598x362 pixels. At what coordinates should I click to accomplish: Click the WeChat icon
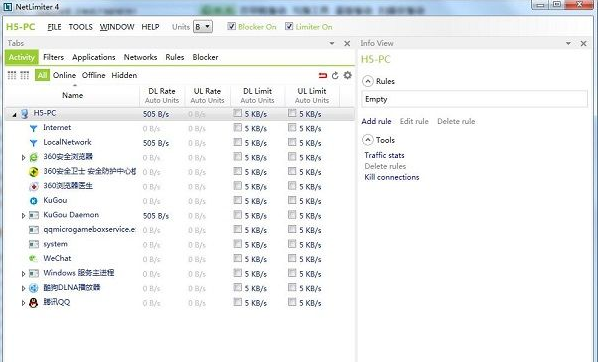click(34, 259)
